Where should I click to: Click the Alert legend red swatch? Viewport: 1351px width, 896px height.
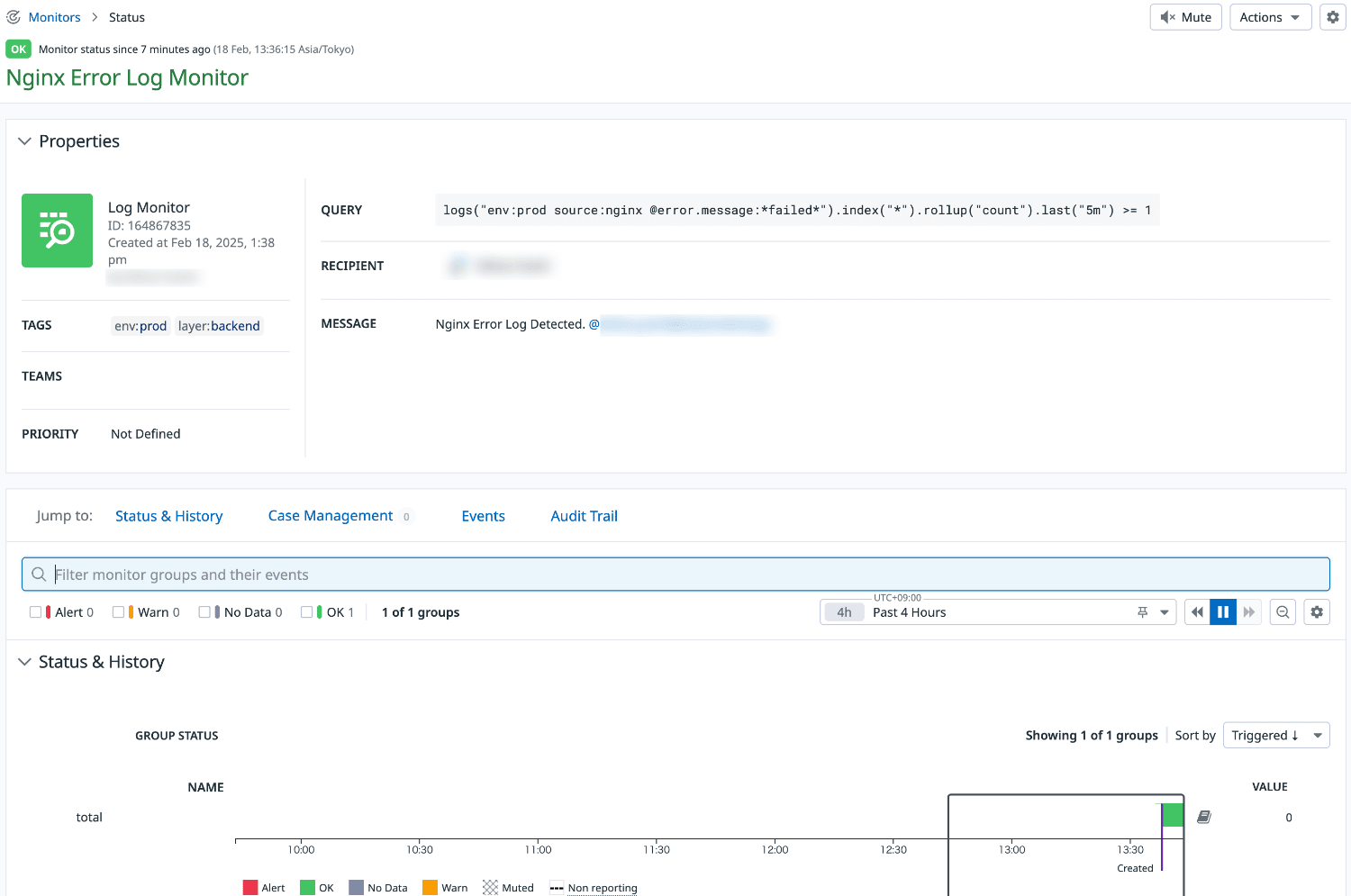click(250, 888)
